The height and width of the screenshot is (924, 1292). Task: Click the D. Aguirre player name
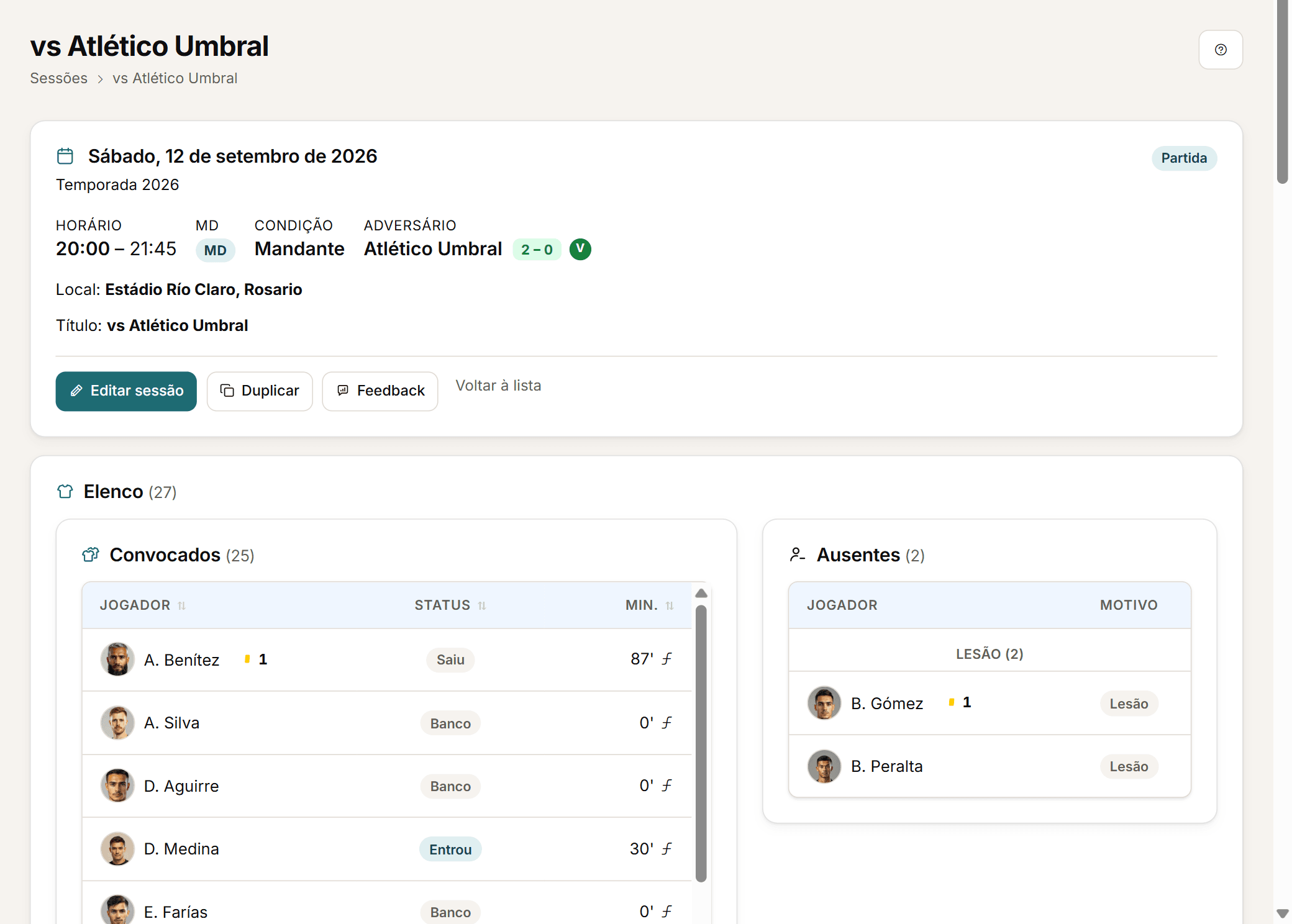click(x=181, y=786)
